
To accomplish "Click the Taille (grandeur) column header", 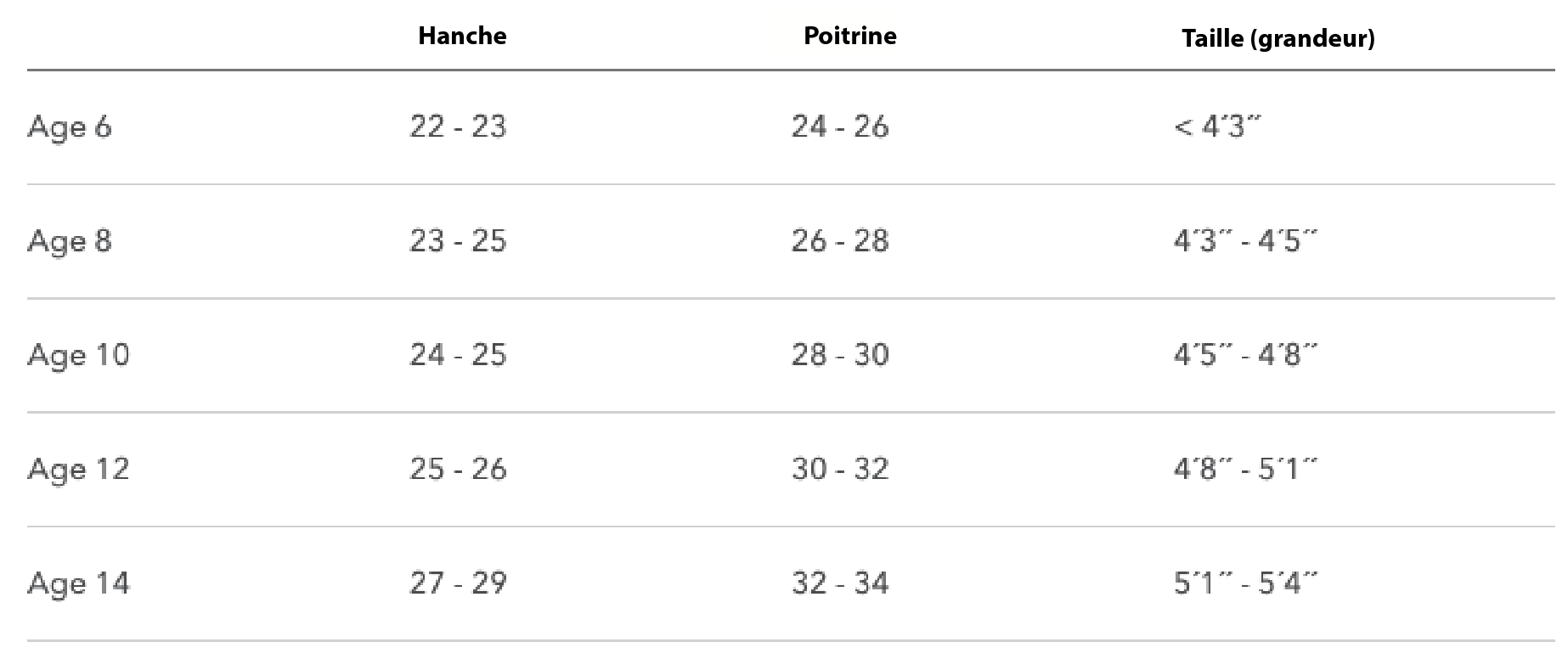I will pos(1278,38).
